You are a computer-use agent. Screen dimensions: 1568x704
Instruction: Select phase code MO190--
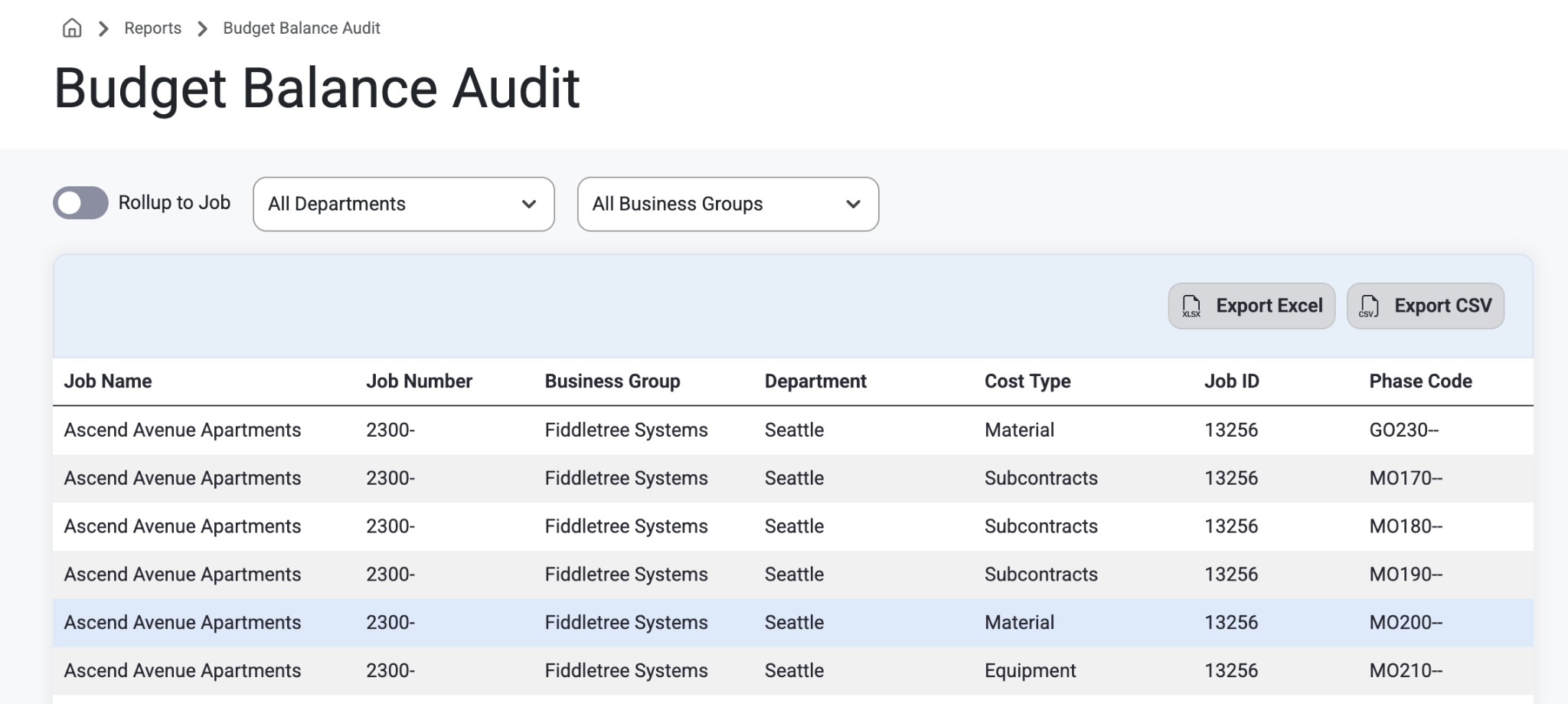click(x=1406, y=575)
